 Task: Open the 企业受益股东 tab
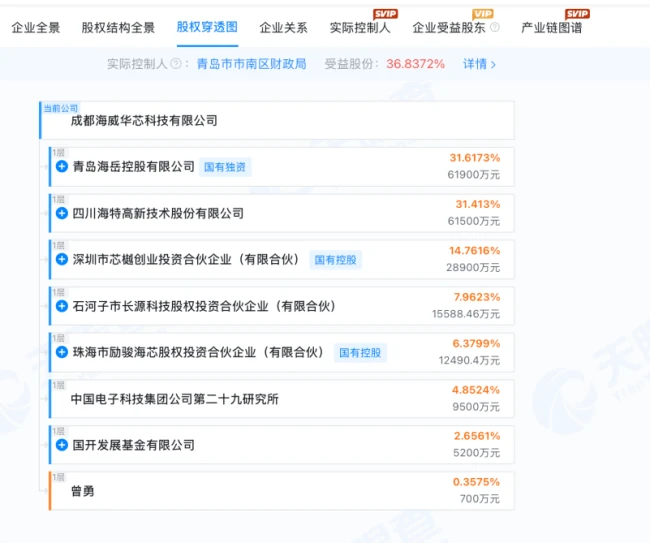pos(449,28)
